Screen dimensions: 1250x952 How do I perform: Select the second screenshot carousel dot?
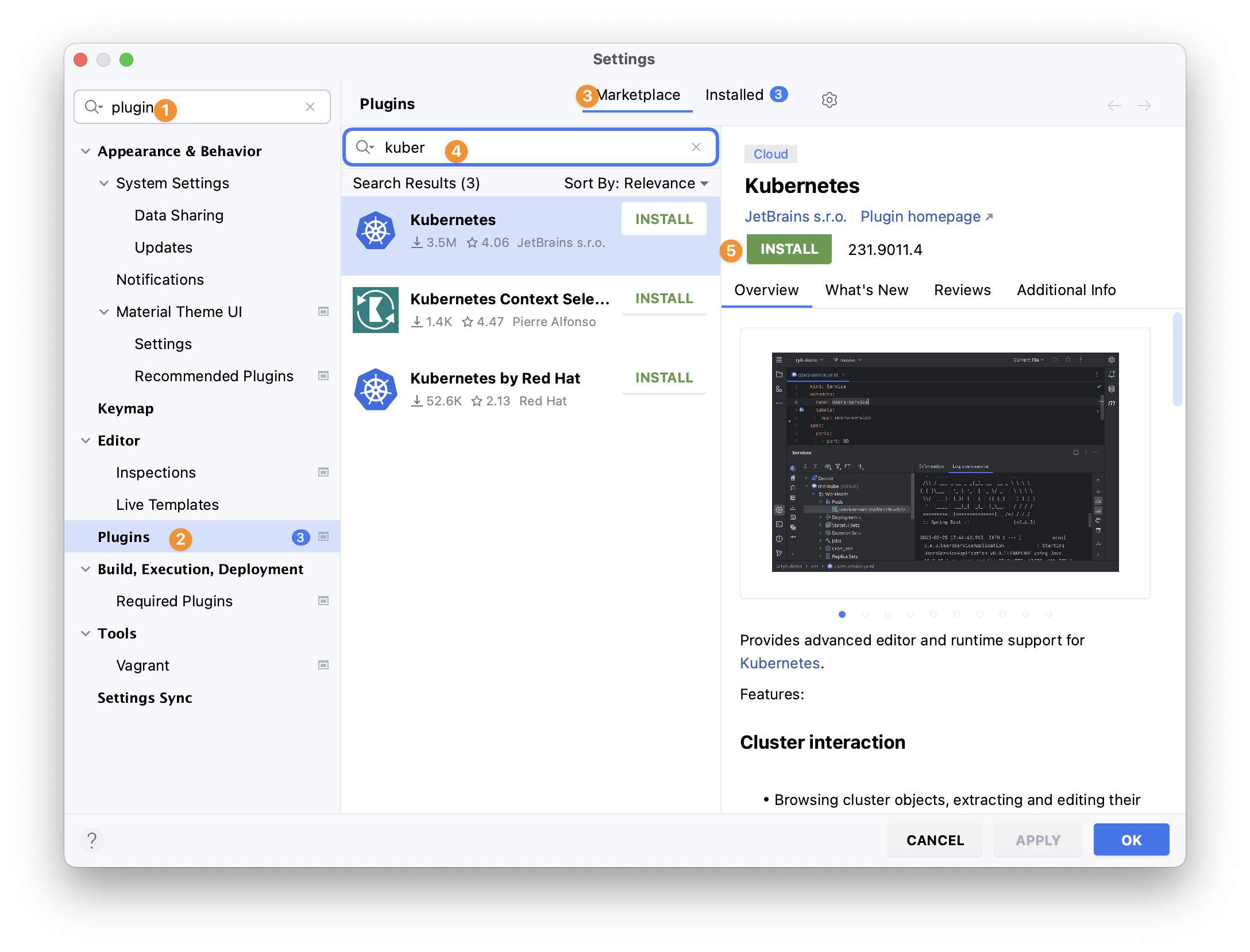(x=865, y=614)
